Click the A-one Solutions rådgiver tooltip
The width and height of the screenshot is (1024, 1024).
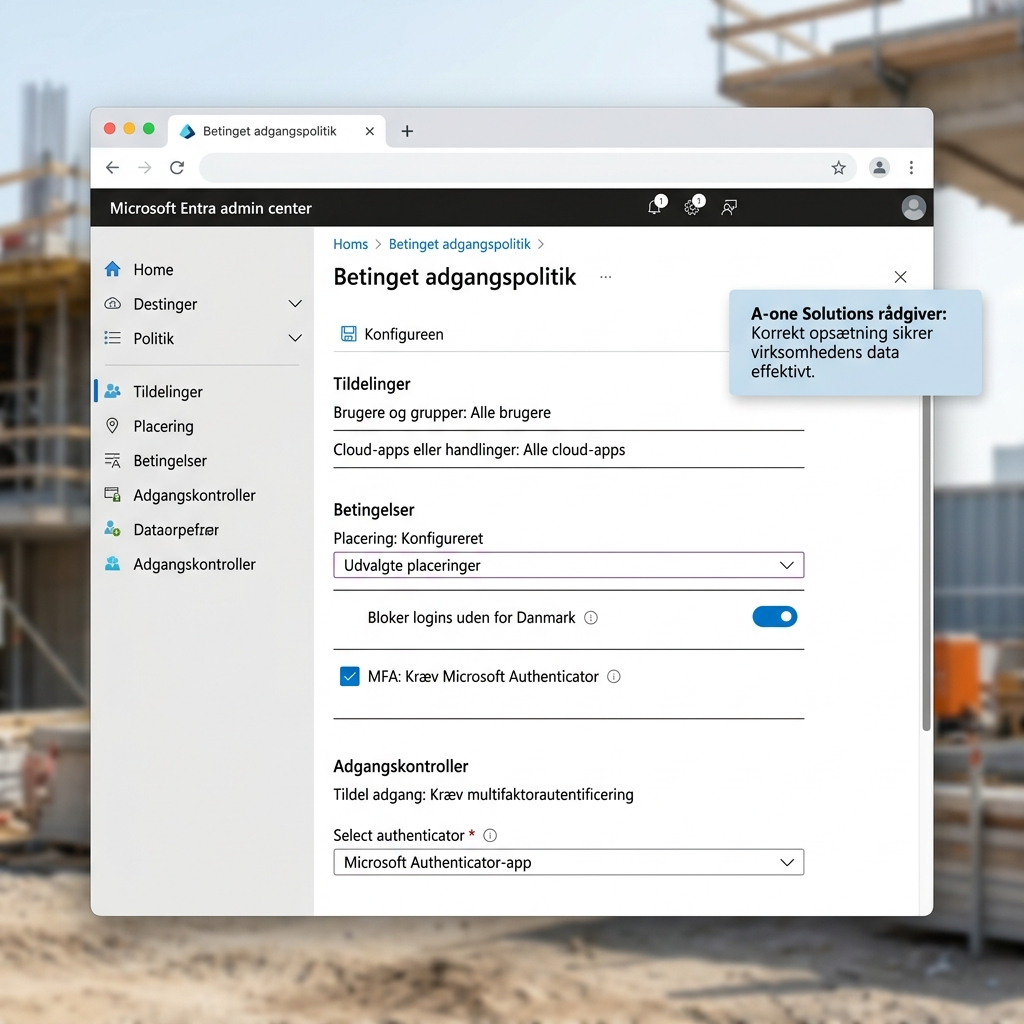[x=855, y=342]
